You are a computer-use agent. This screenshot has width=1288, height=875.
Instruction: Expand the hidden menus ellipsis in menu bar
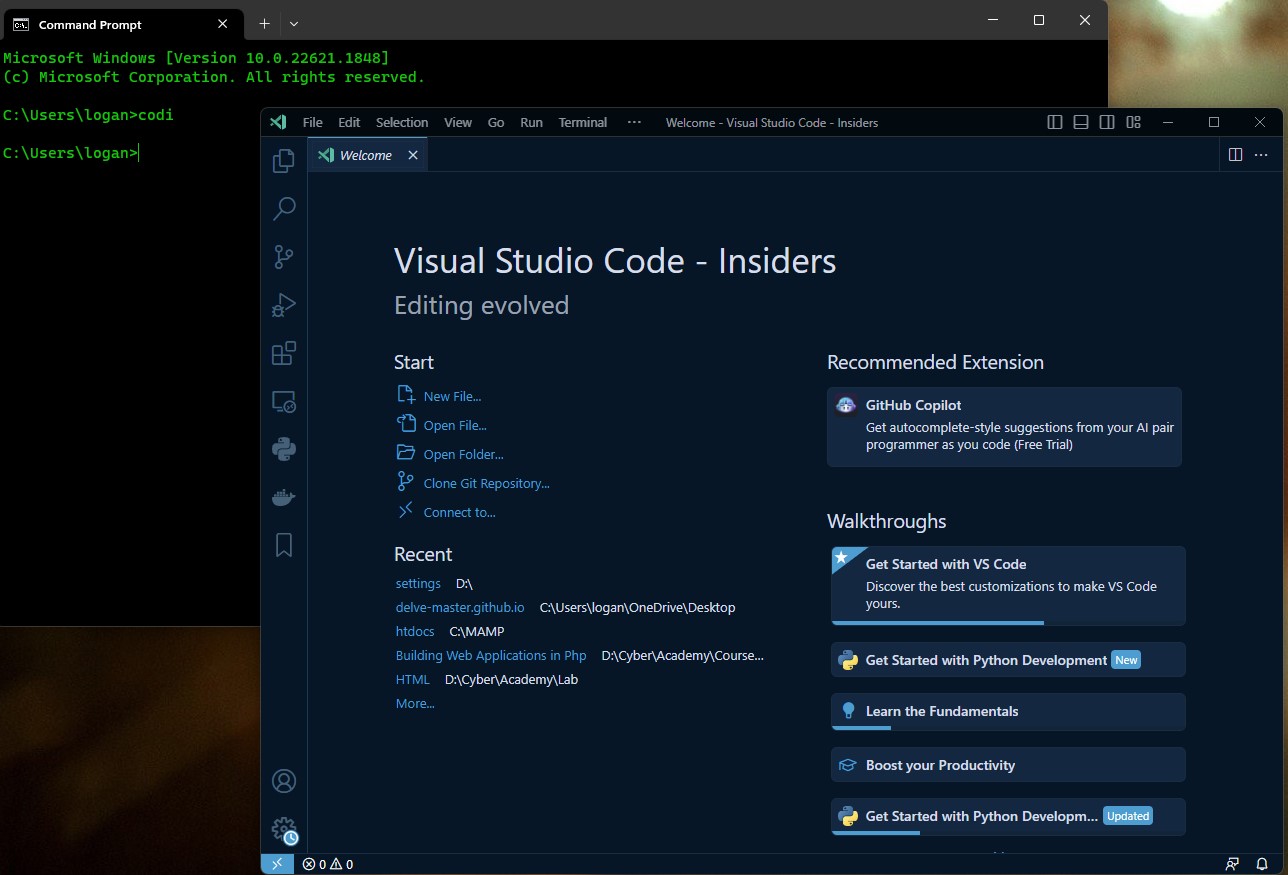click(634, 122)
